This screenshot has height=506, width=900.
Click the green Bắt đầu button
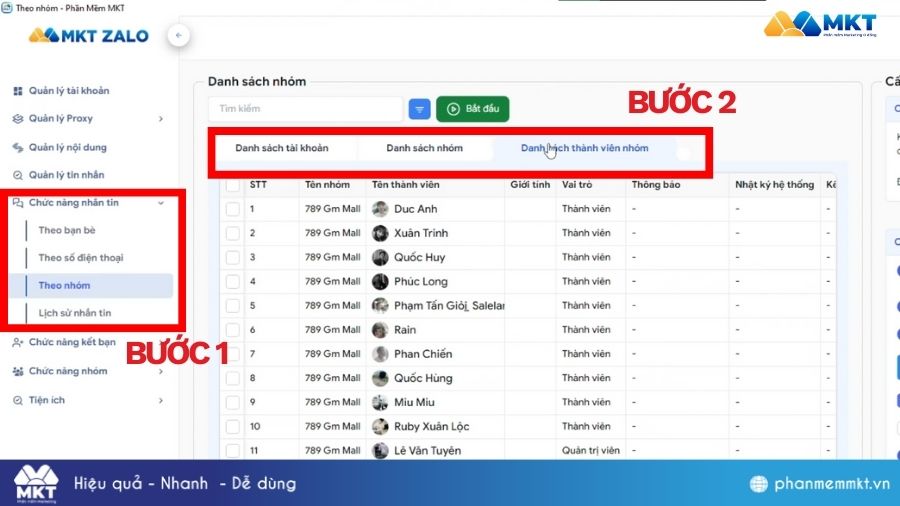tap(472, 109)
